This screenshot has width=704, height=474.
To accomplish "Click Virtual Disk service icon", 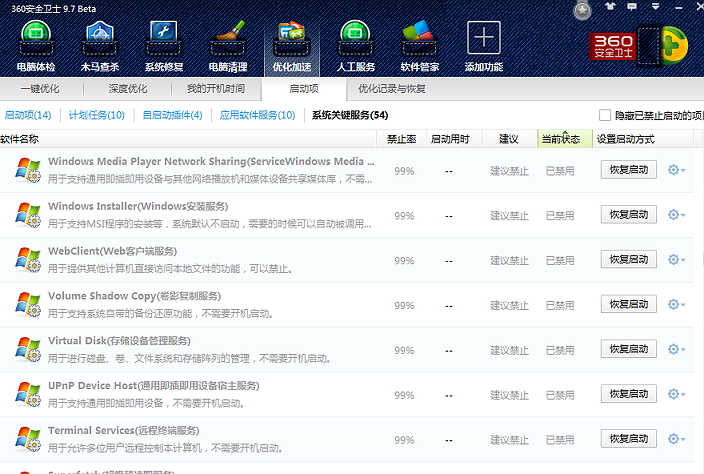I will 28,350.
